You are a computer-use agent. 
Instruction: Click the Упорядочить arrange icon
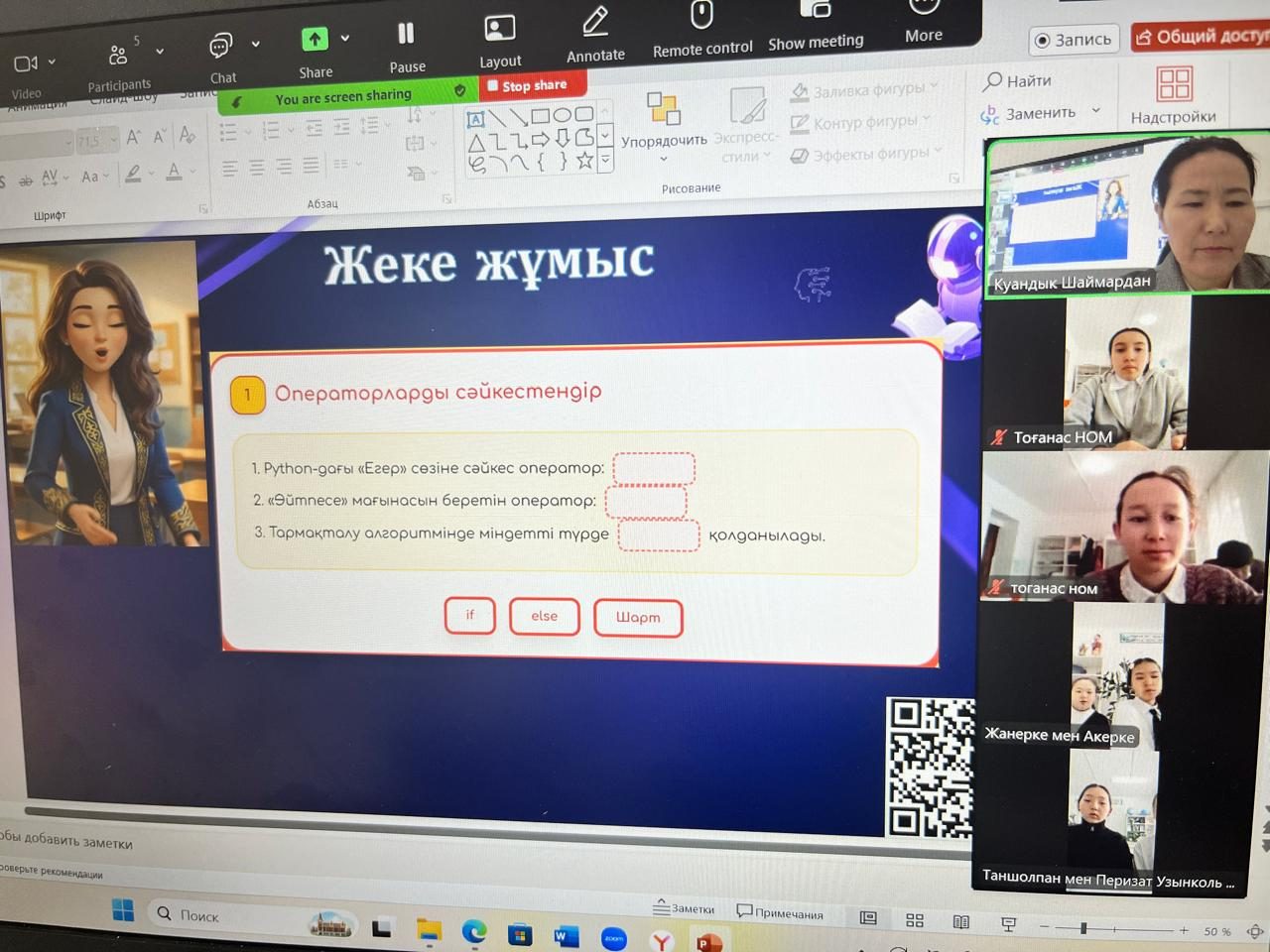(663, 108)
